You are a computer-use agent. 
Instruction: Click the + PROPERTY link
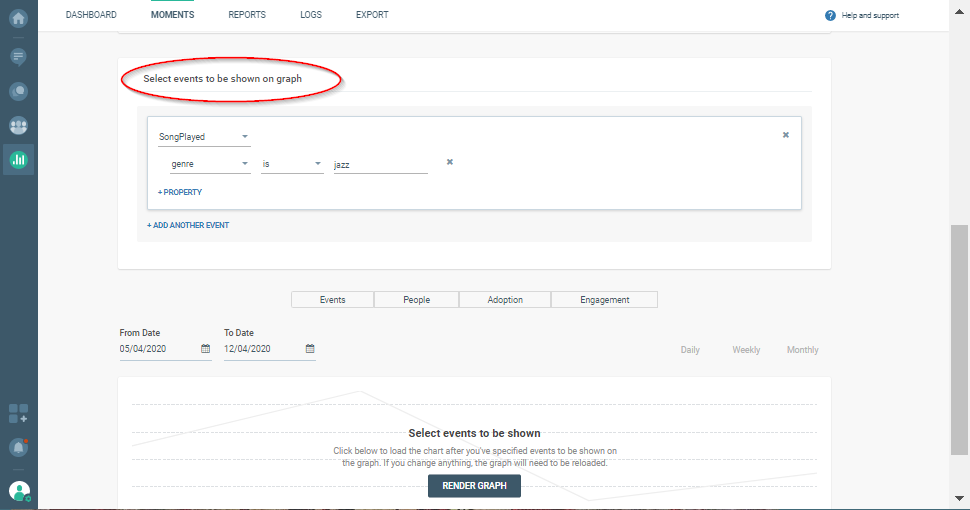click(x=180, y=192)
